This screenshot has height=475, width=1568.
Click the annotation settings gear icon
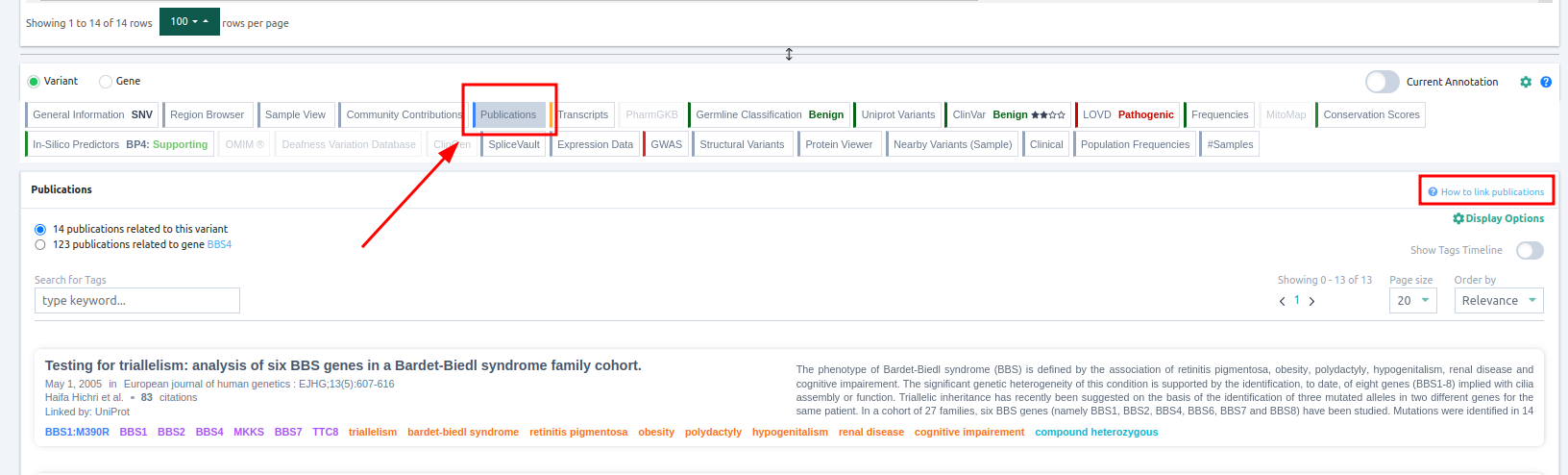1526,82
